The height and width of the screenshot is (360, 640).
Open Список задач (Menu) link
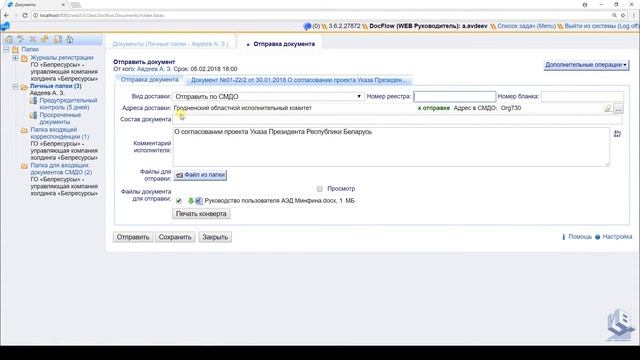[527, 26]
